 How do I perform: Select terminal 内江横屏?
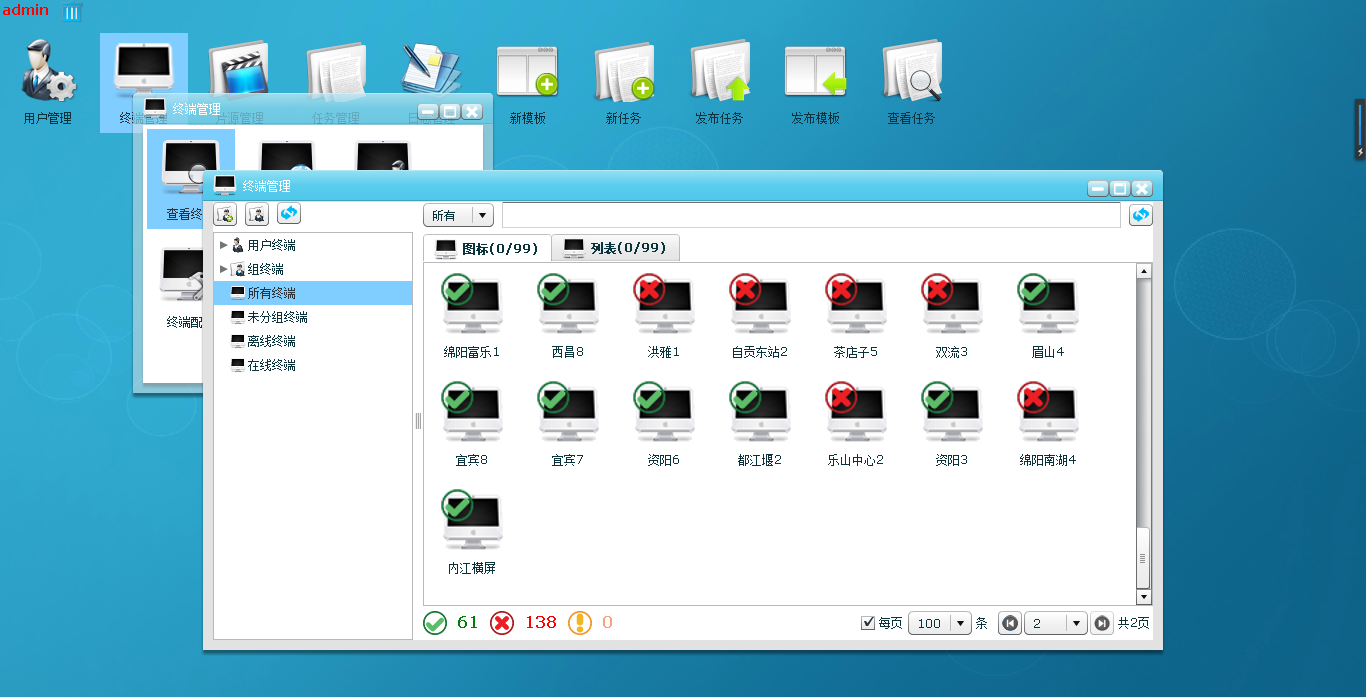pyautogui.click(x=472, y=532)
